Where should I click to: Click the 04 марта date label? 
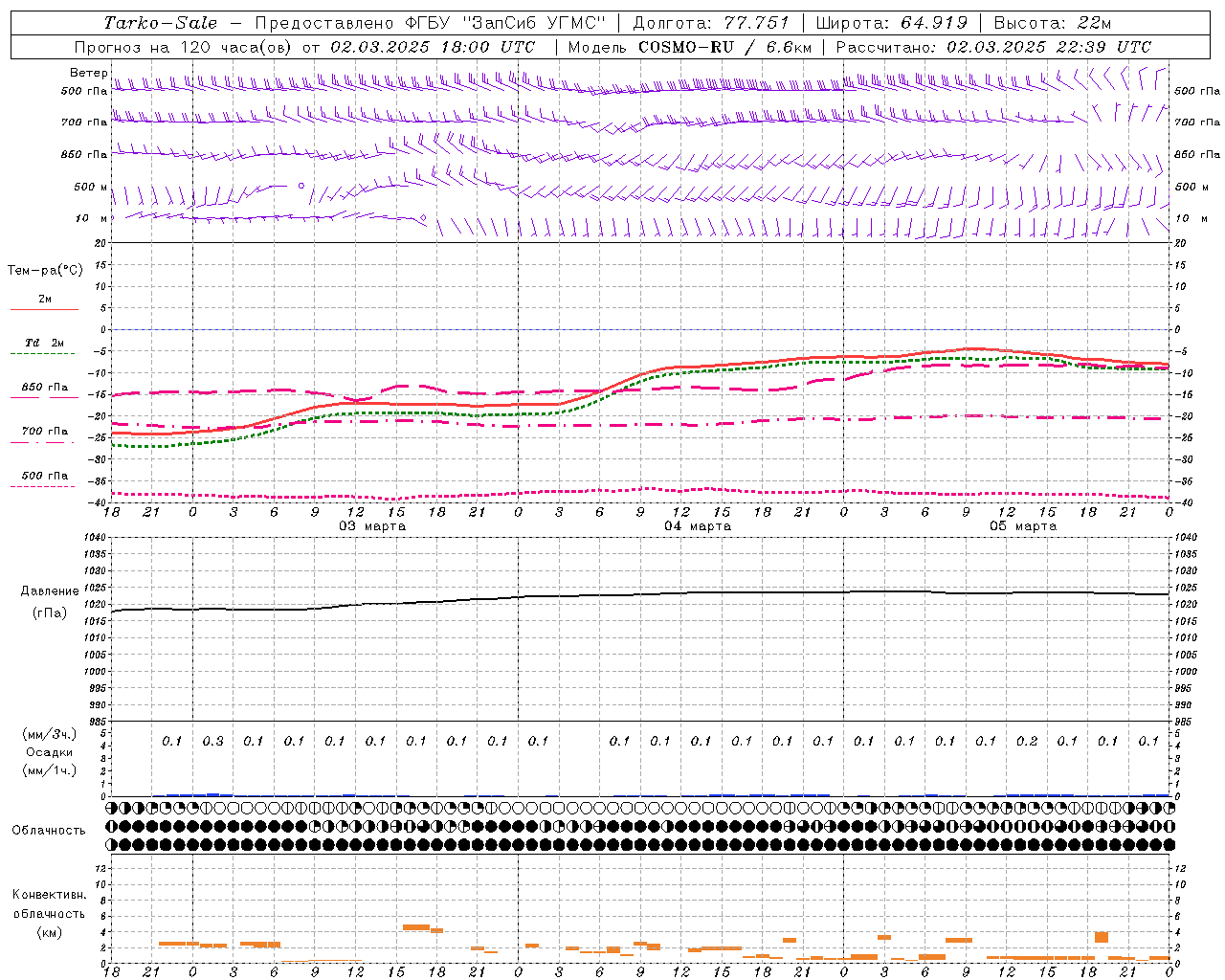click(698, 526)
